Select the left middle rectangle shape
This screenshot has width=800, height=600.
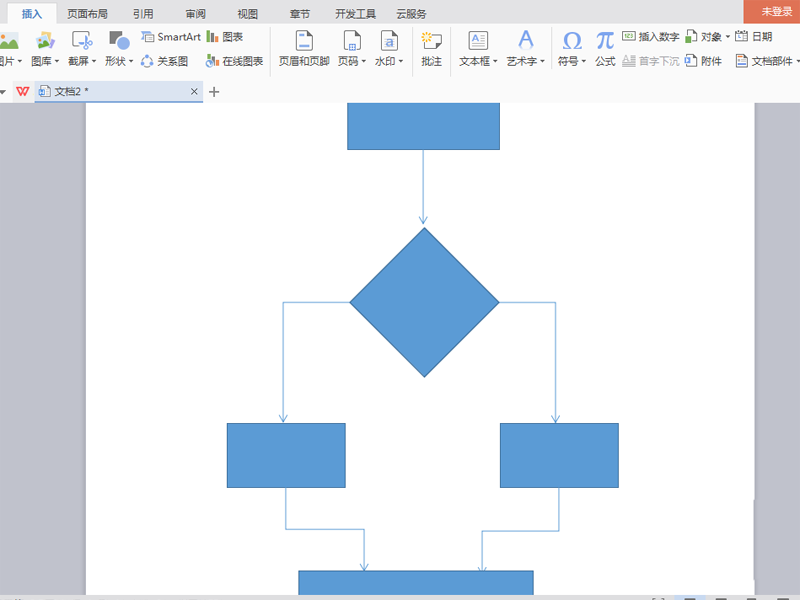[x=286, y=455]
